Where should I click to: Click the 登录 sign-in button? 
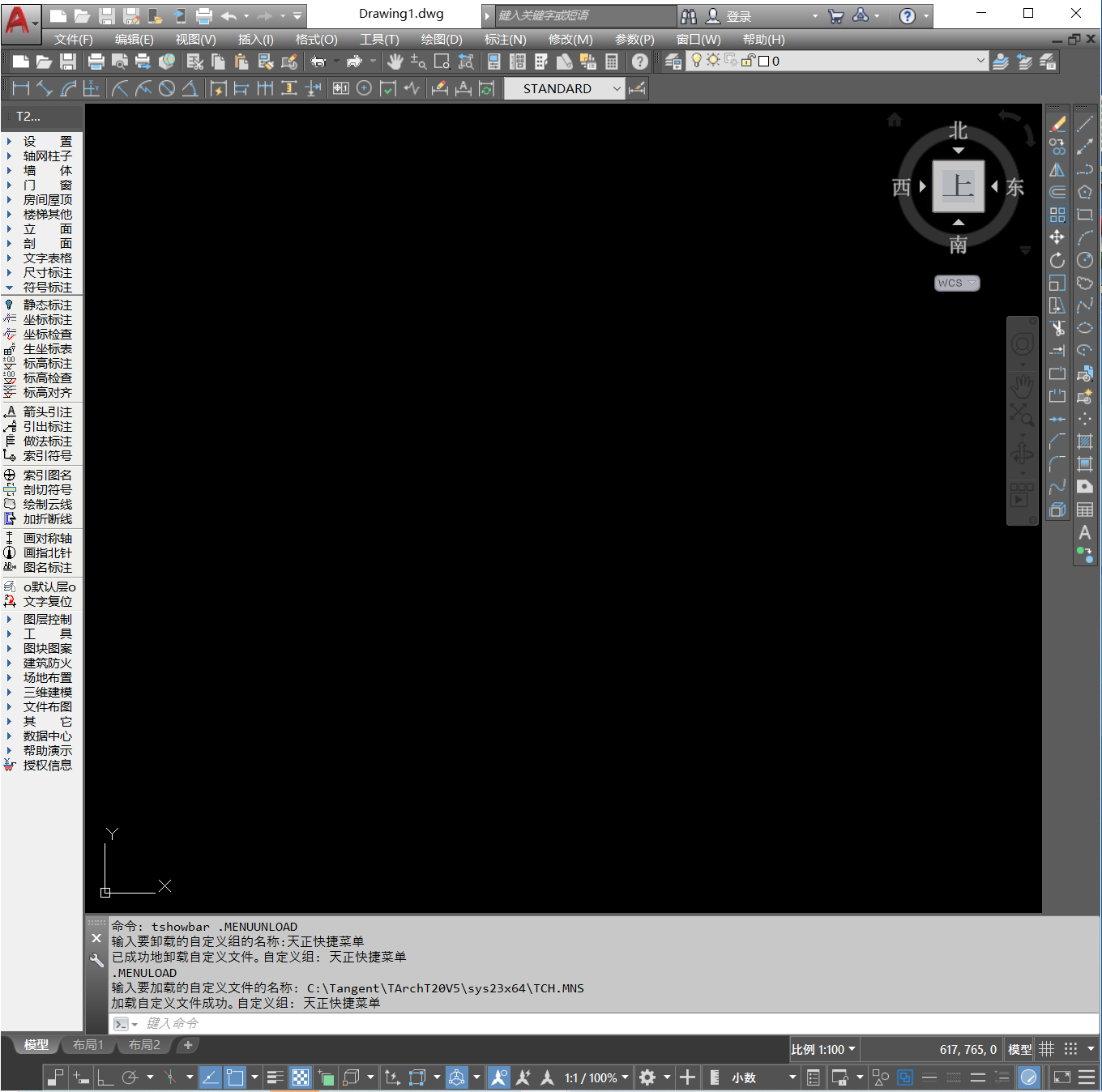pyautogui.click(x=728, y=16)
